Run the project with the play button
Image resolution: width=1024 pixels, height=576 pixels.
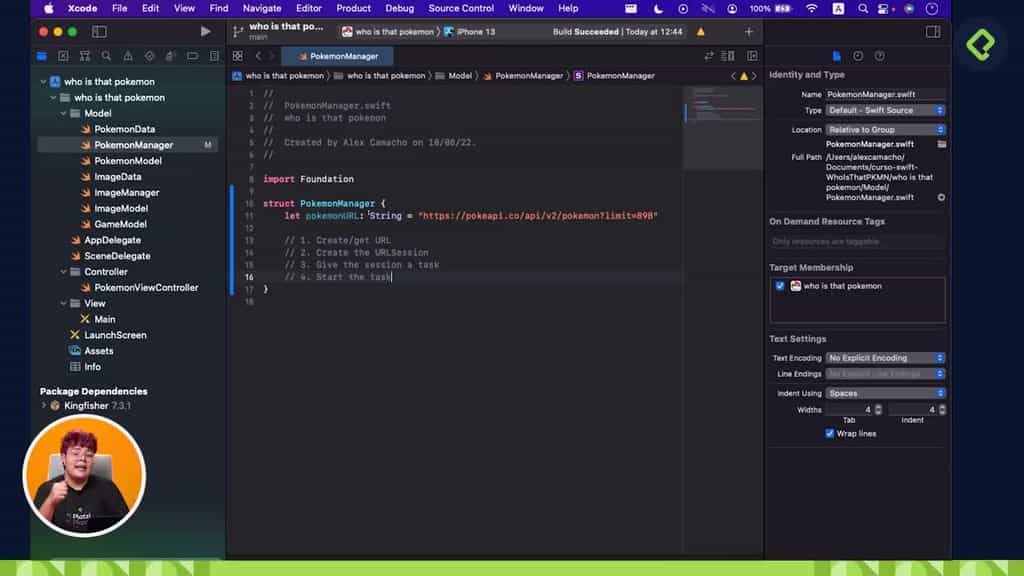(205, 31)
